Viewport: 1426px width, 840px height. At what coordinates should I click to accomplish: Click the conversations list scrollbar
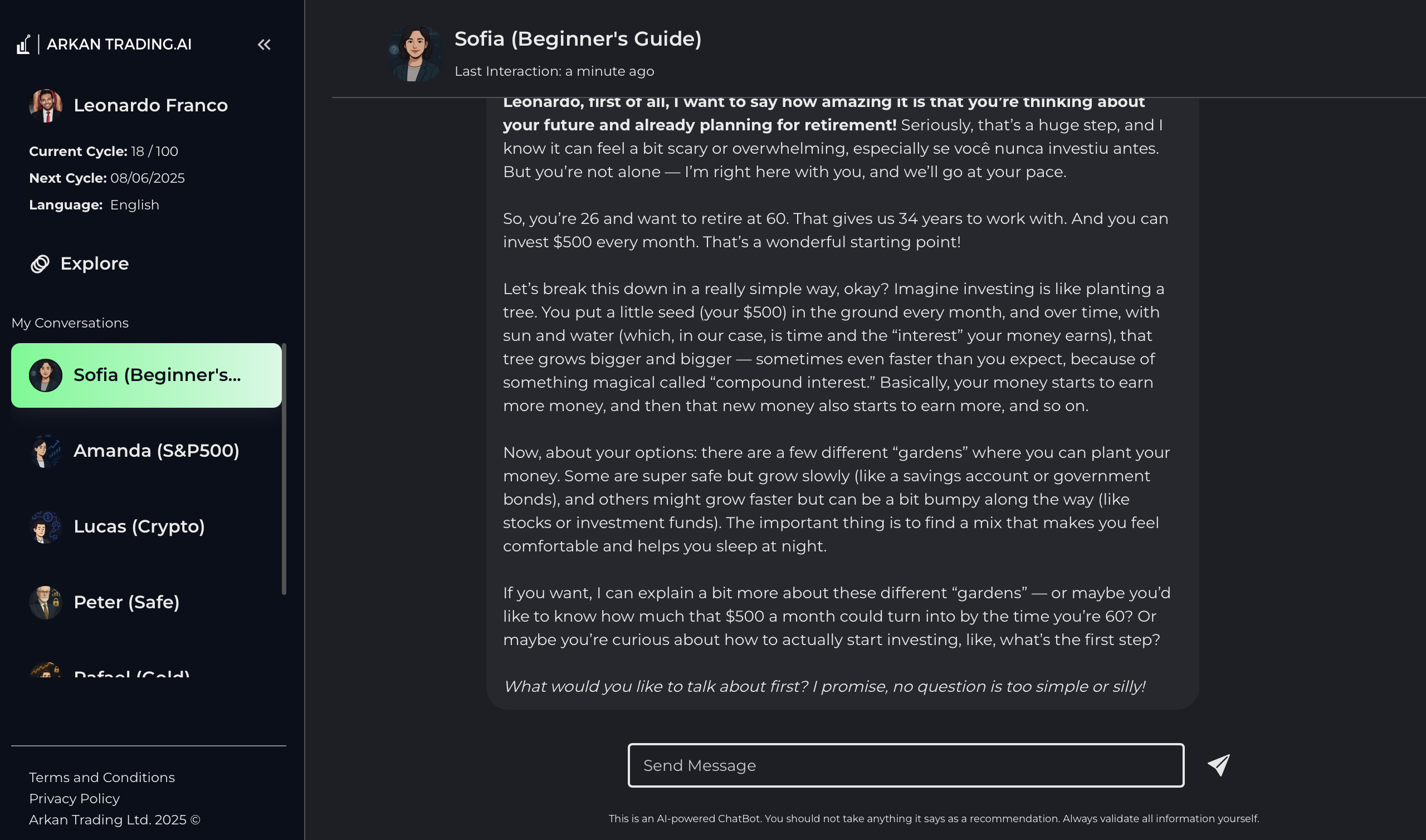(284, 468)
